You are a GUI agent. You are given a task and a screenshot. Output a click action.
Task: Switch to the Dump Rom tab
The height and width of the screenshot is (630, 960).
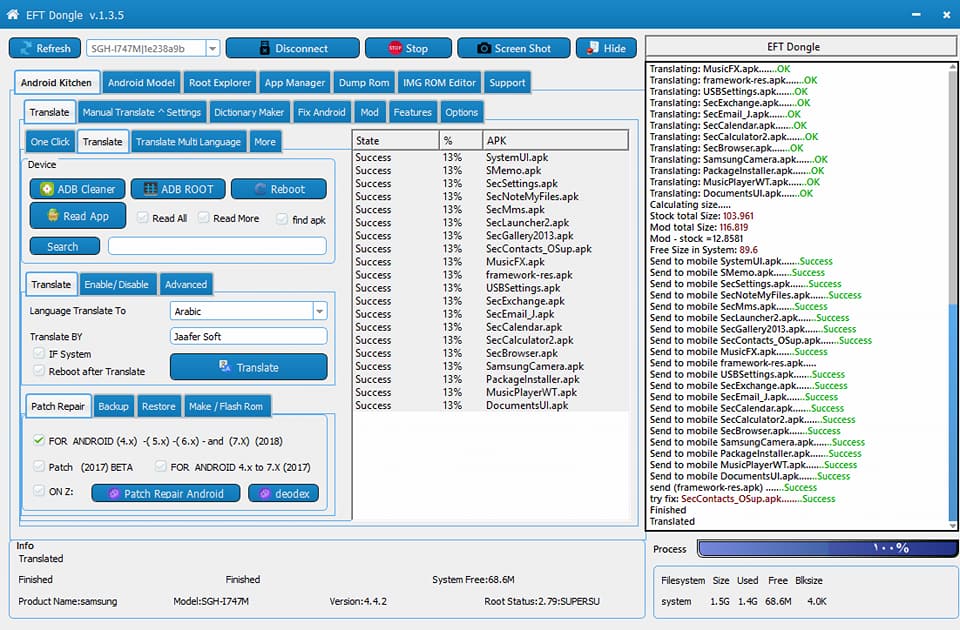(x=364, y=83)
